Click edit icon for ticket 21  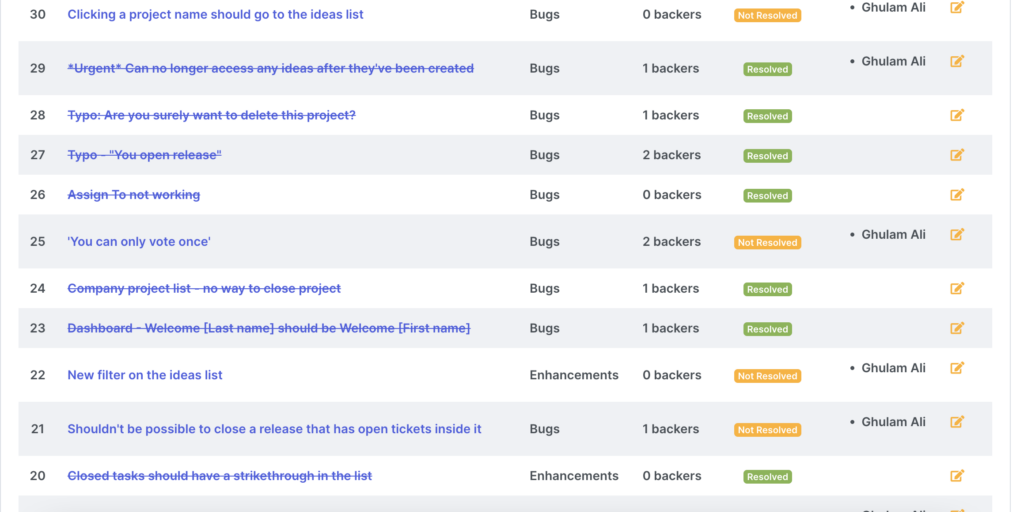[x=957, y=422]
